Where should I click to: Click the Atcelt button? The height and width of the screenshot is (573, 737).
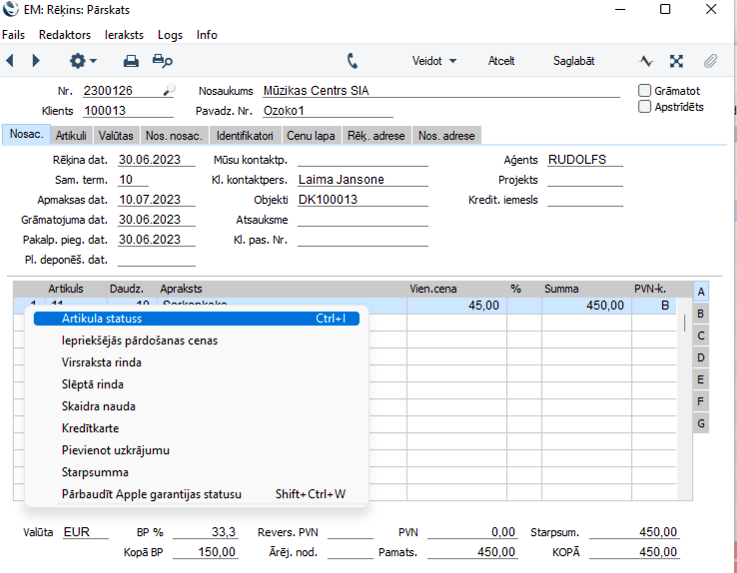pos(501,61)
